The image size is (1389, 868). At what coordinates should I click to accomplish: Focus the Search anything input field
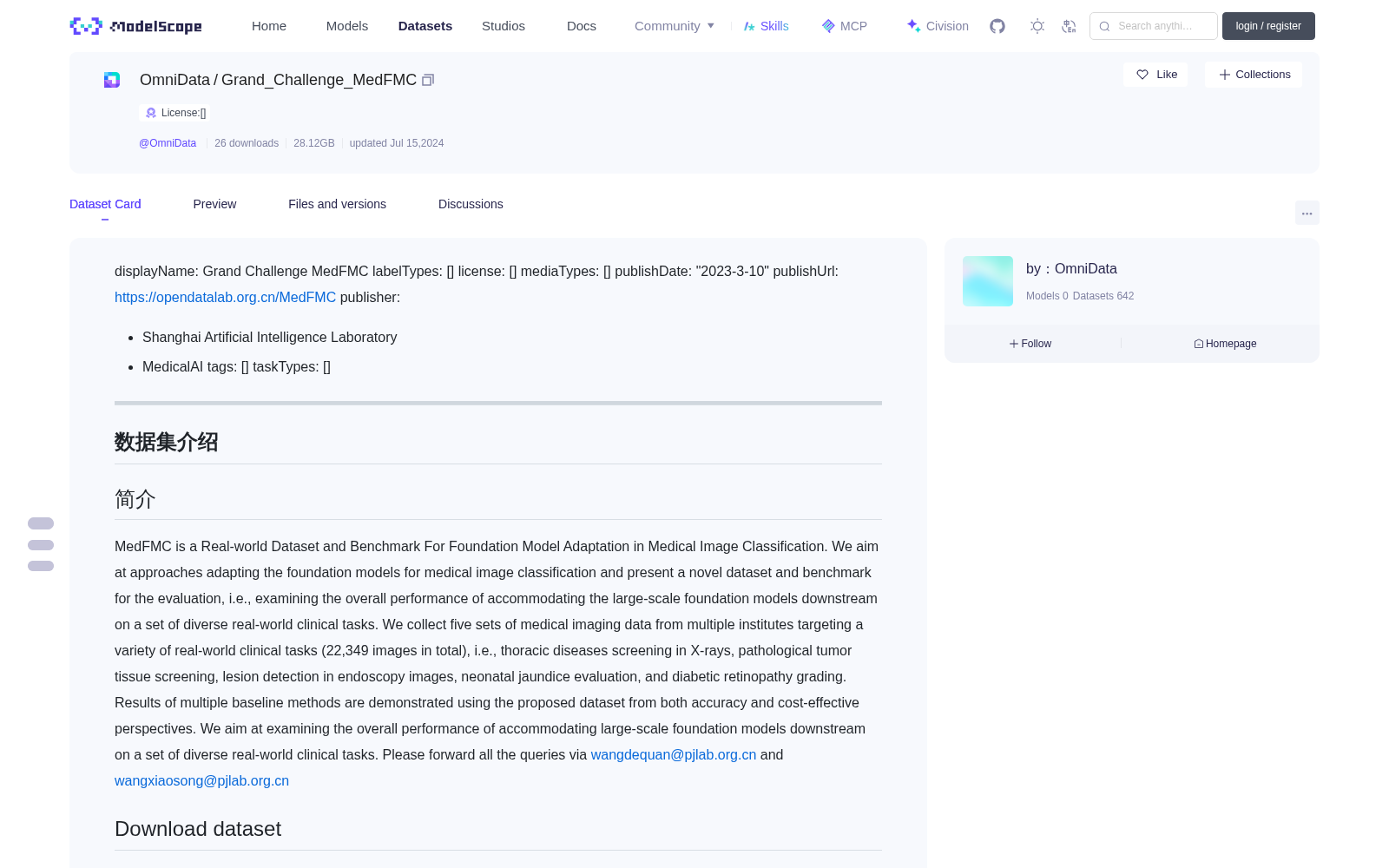pyautogui.click(x=1154, y=26)
